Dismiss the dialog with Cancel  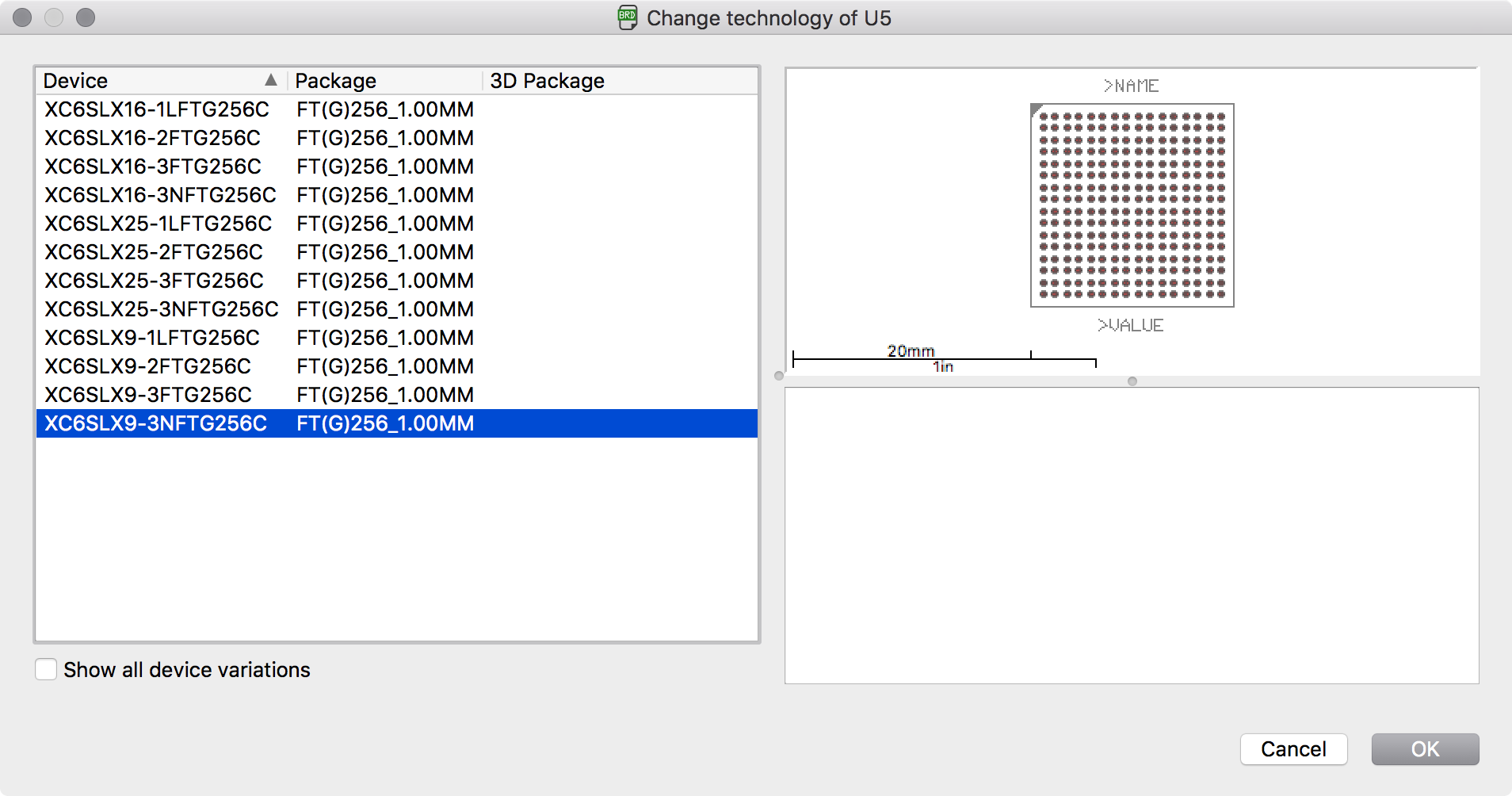coord(1293,748)
